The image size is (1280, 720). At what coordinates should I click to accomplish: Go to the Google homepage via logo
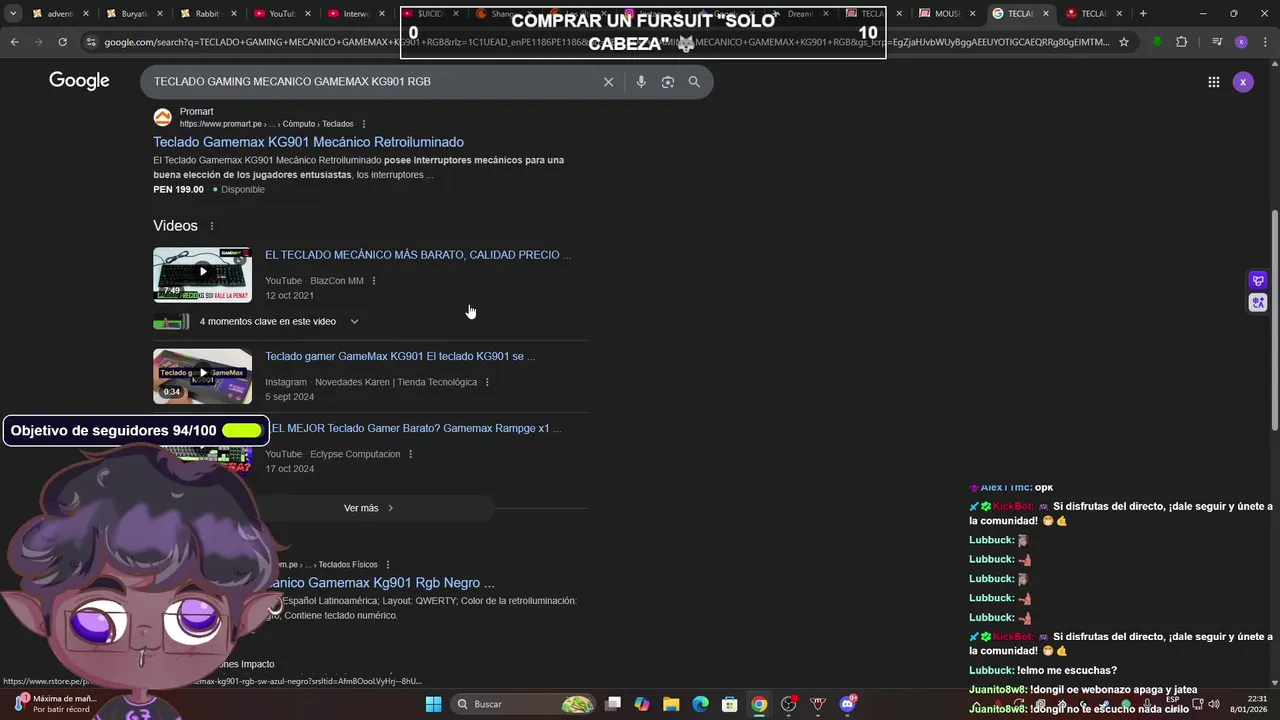click(x=79, y=81)
